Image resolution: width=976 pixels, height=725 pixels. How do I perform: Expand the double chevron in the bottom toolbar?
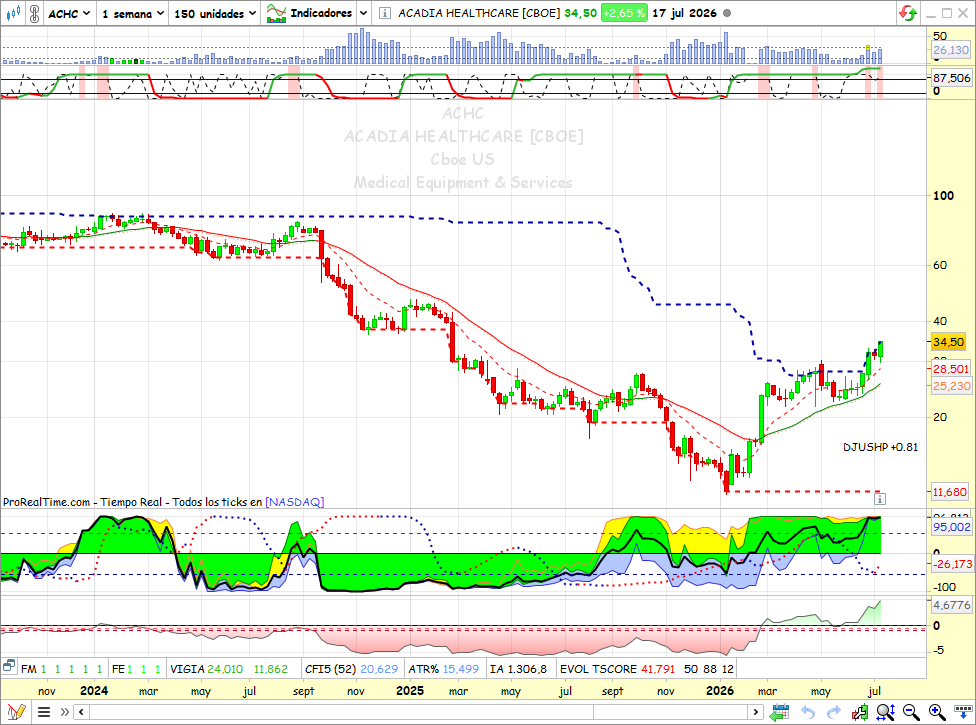64,711
